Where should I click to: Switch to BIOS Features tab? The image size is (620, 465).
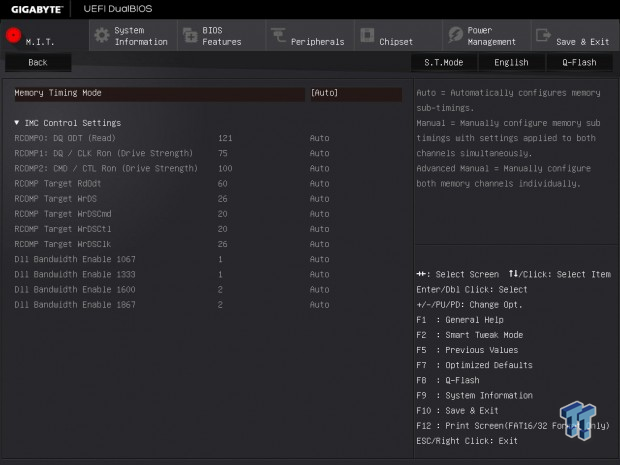[x=221, y=36]
